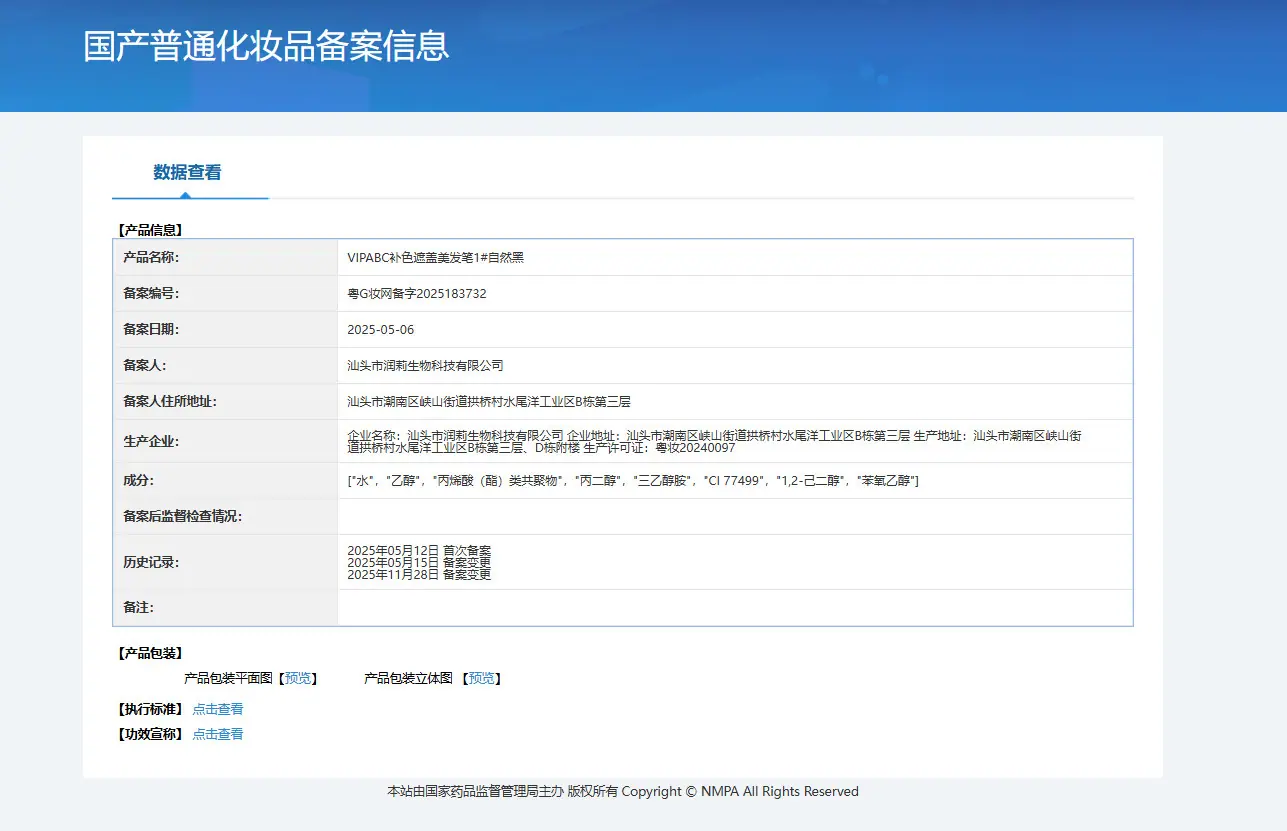Click the 备案后监督检查情况 empty value cell
The height and width of the screenshot is (831, 1287).
tap(735, 517)
